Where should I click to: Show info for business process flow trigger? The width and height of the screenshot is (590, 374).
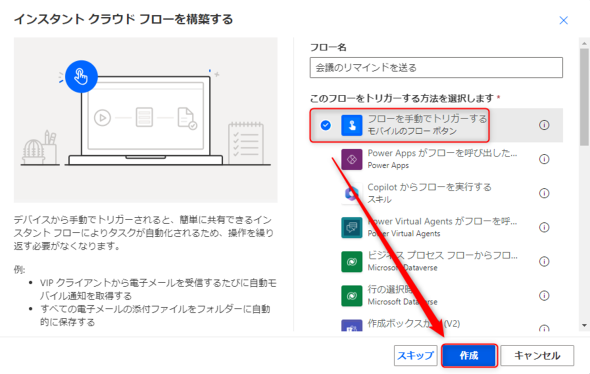coord(544,261)
